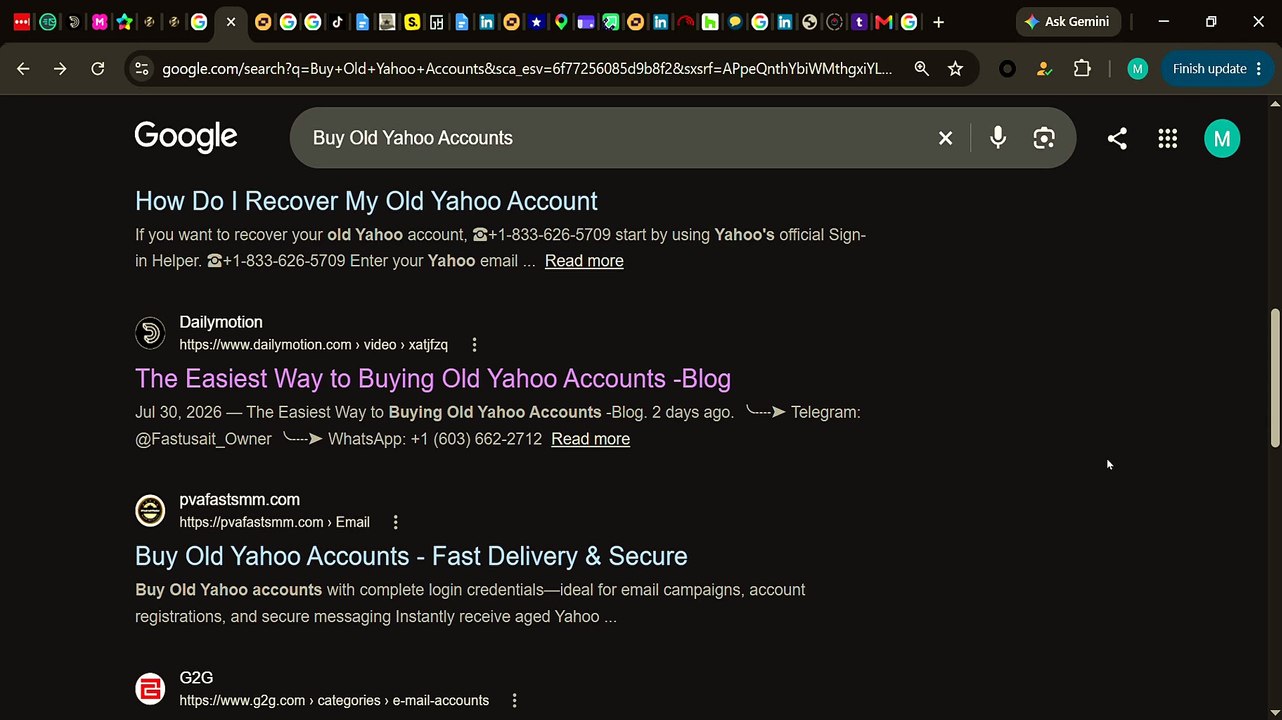
Task: Click the pvafastsmm.com site name
Action: tap(239, 500)
